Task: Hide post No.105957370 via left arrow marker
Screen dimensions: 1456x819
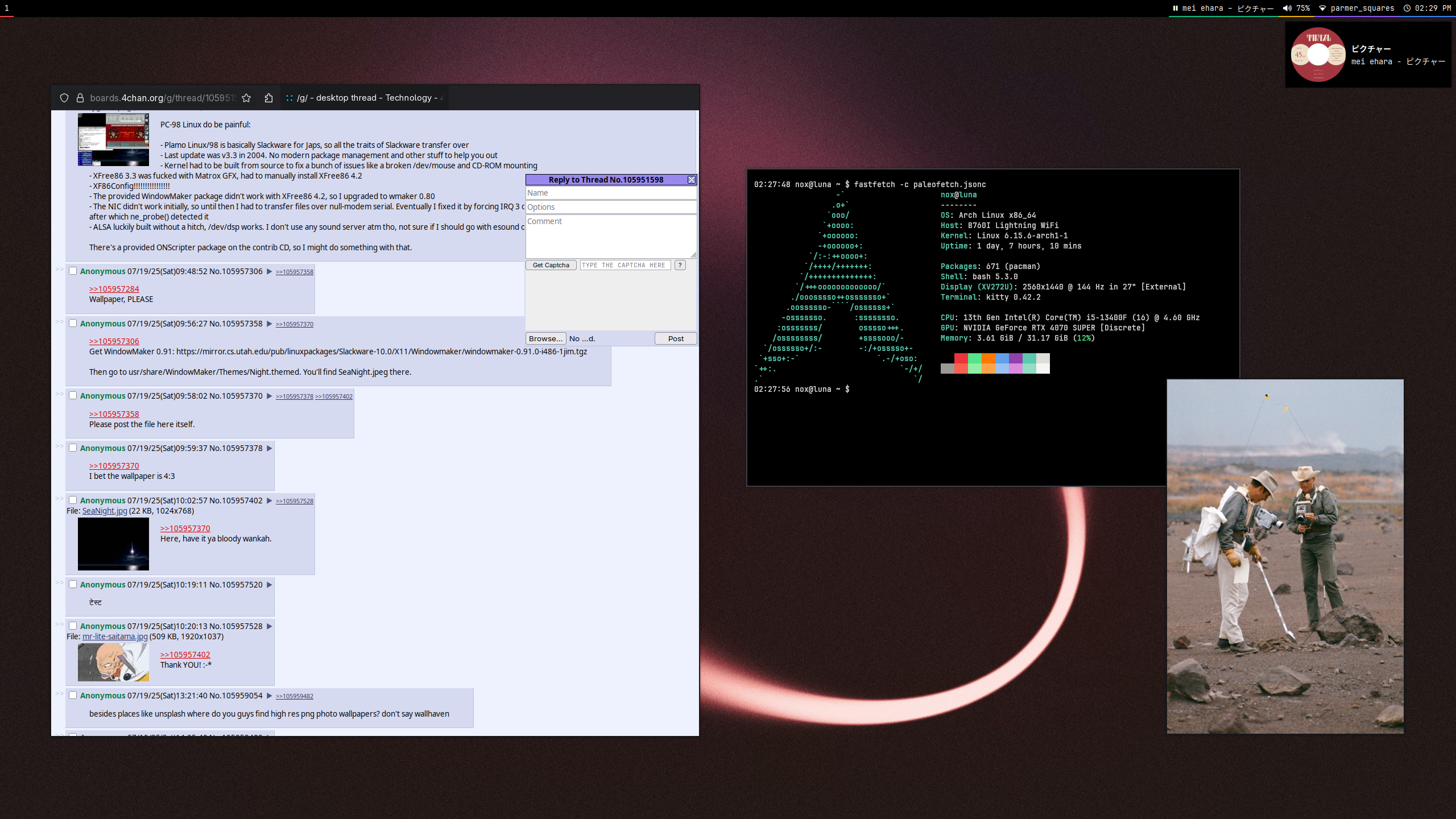Action: point(59,394)
